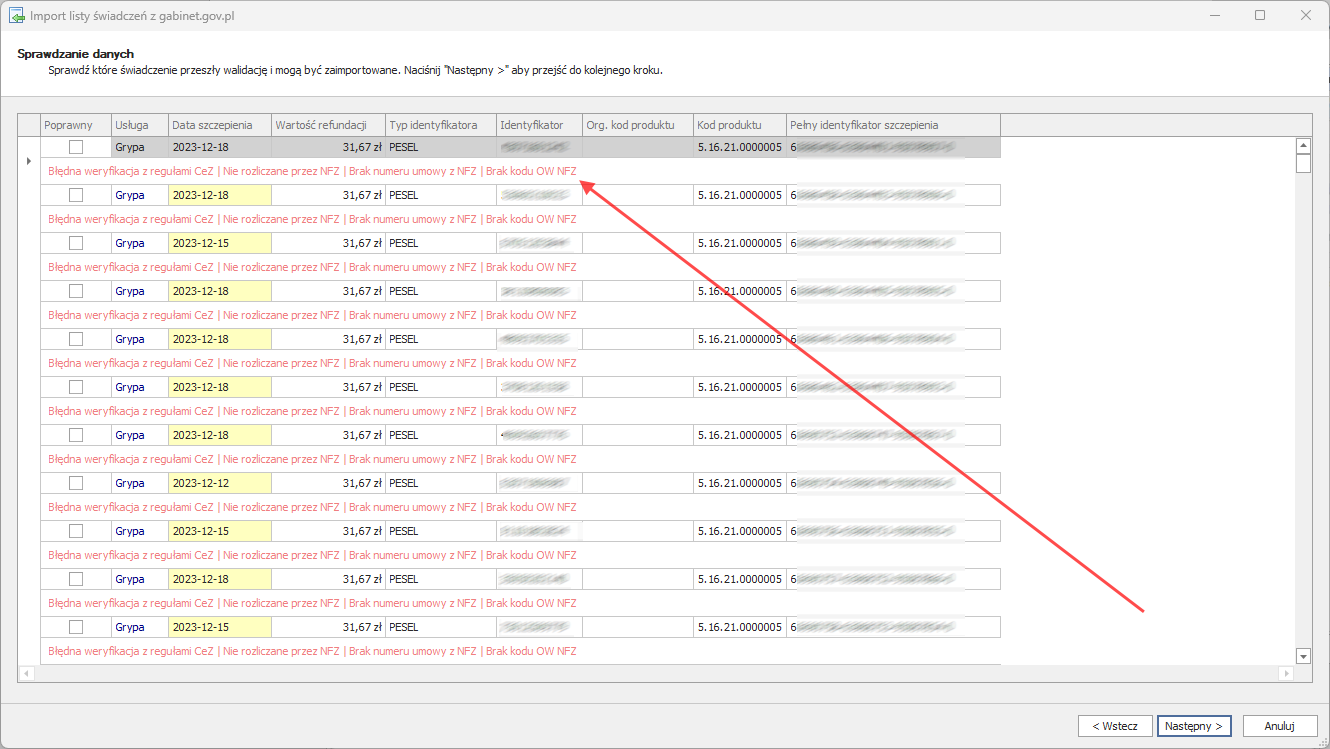Tick the checkbox for the 2023-12-12 row
The image size is (1330, 749).
pyautogui.click(x=76, y=483)
